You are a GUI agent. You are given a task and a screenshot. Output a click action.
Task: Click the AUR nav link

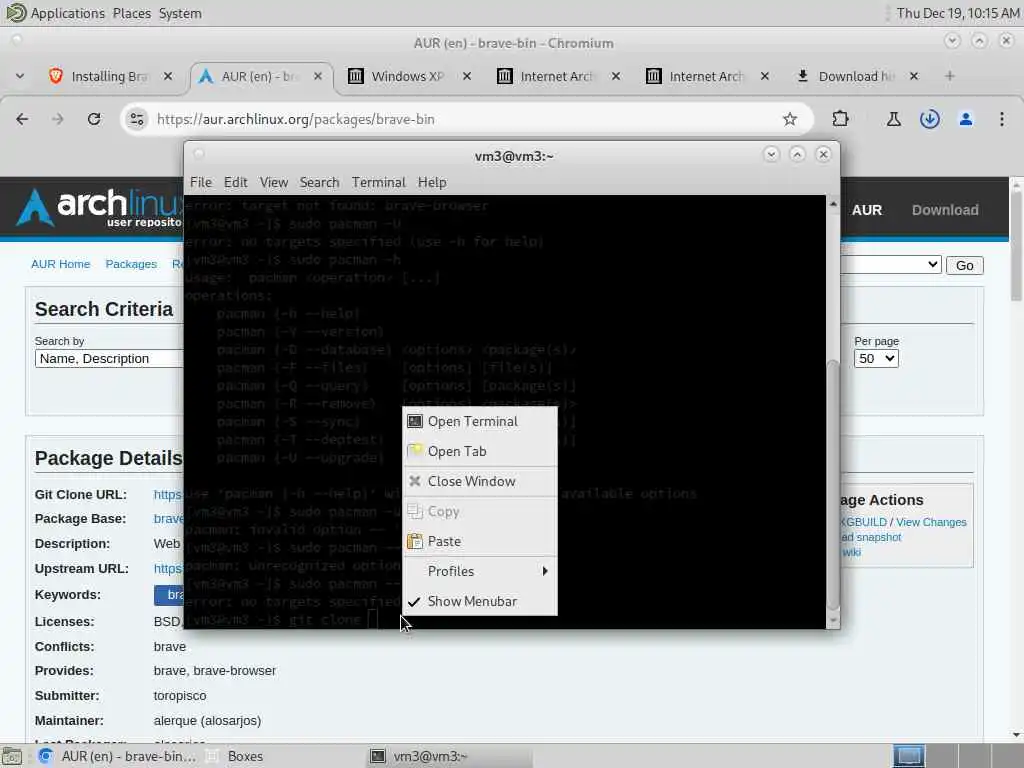[867, 210]
